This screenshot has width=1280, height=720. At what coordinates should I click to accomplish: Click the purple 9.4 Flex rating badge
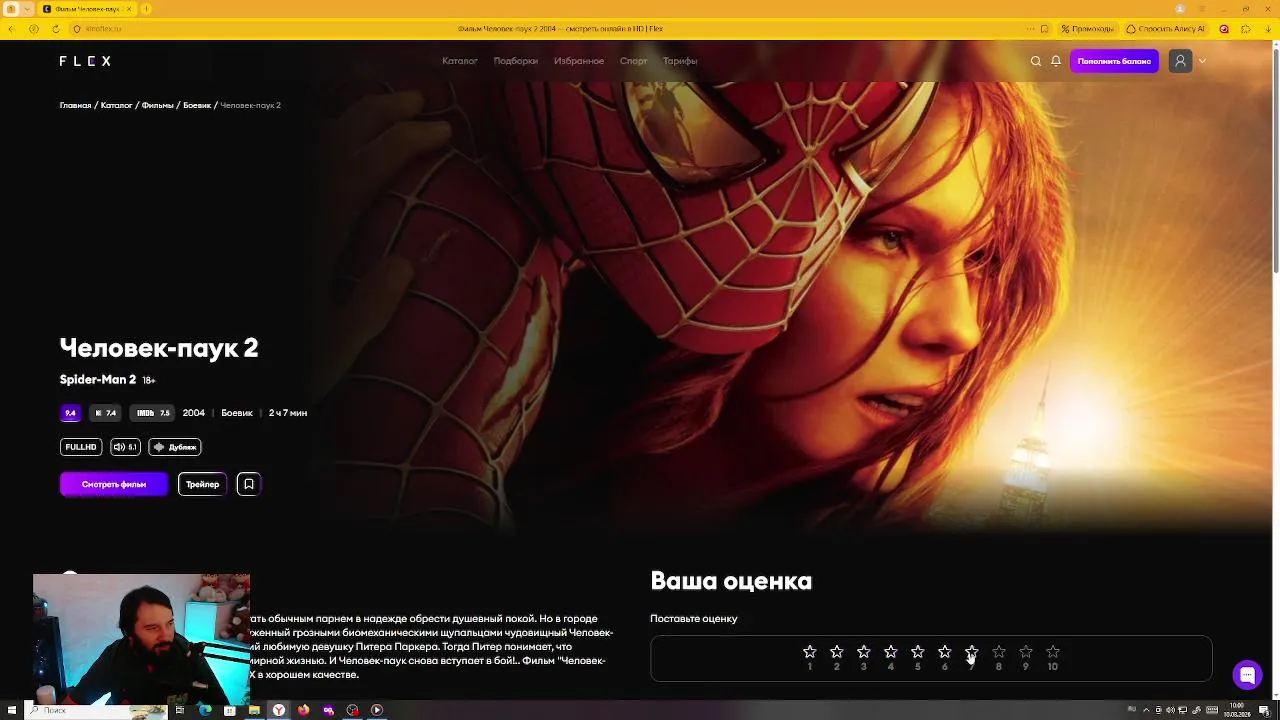tap(70, 413)
